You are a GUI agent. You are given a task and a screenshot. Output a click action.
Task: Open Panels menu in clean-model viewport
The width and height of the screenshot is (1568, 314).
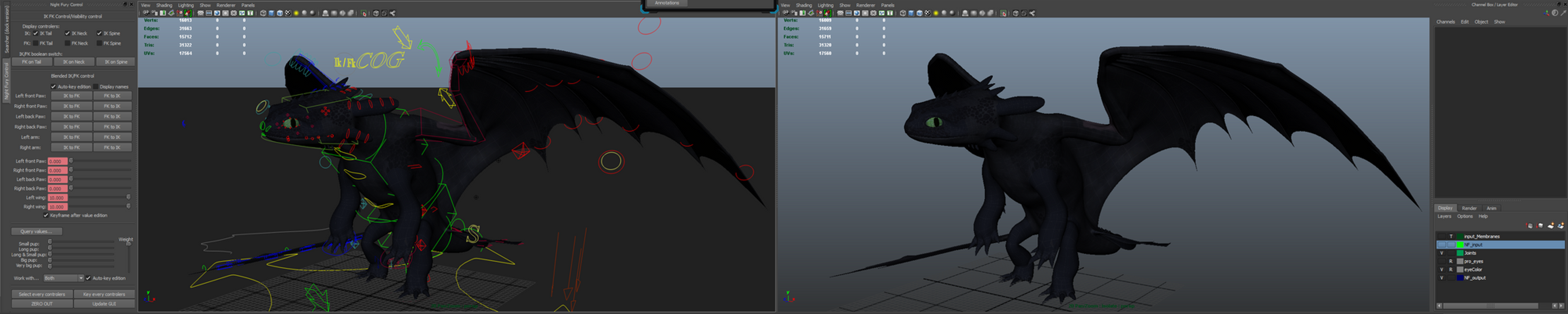[888, 5]
